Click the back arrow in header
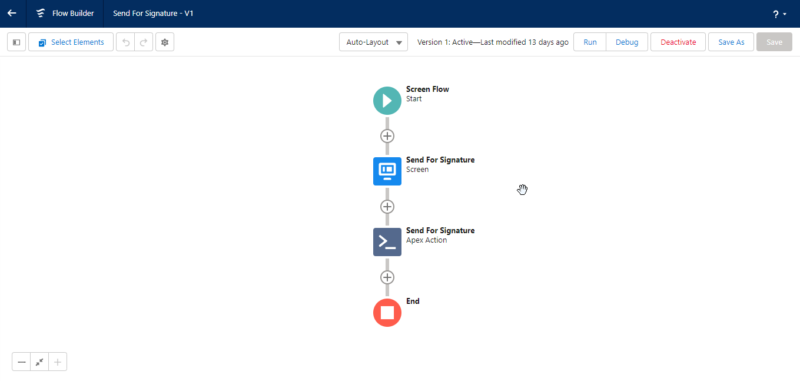The image size is (800, 381). pyautogui.click(x=12, y=13)
